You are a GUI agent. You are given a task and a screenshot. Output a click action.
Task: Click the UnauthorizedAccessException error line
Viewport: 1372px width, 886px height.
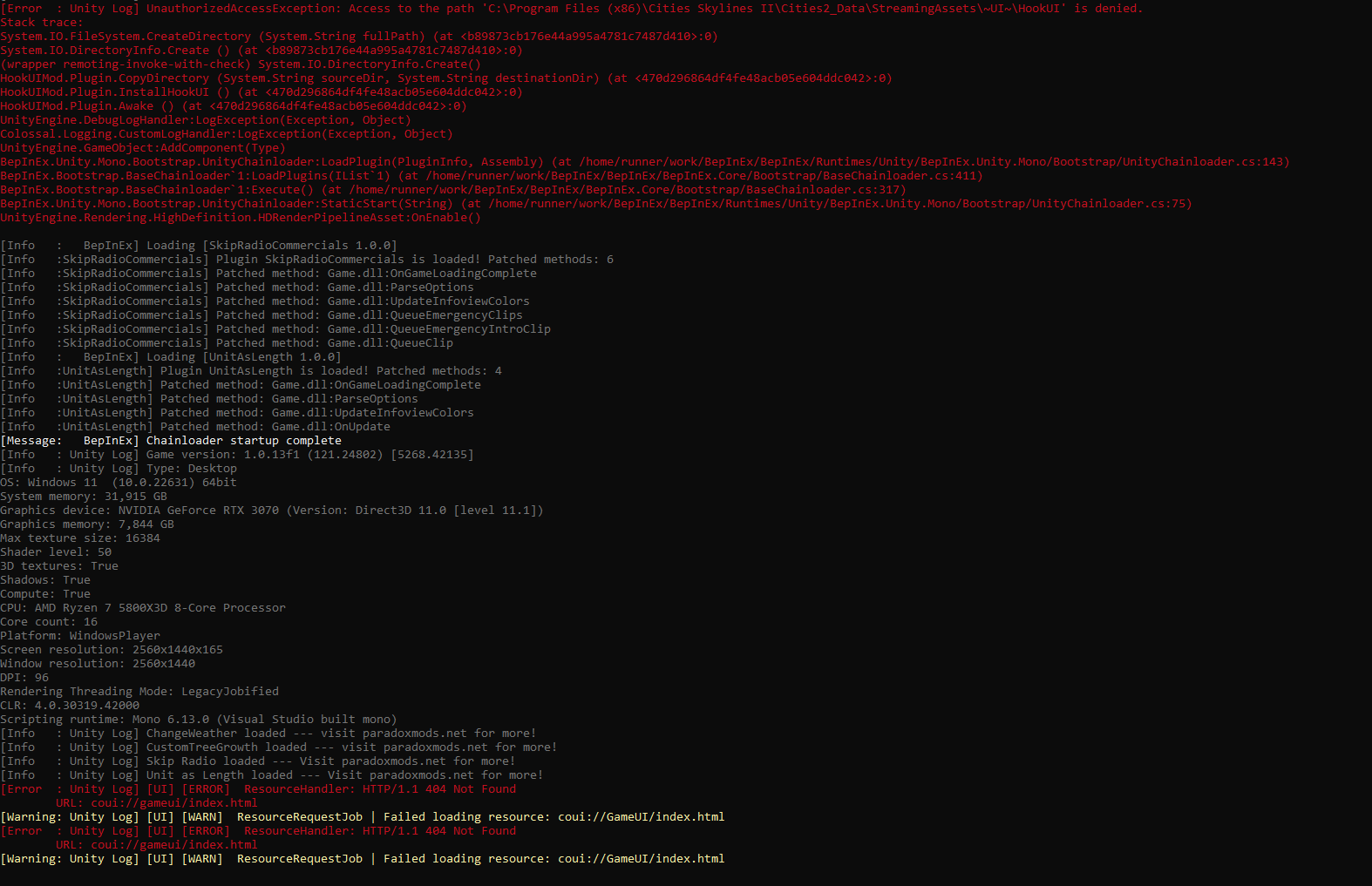pyautogui.click(x=572, y=9)
